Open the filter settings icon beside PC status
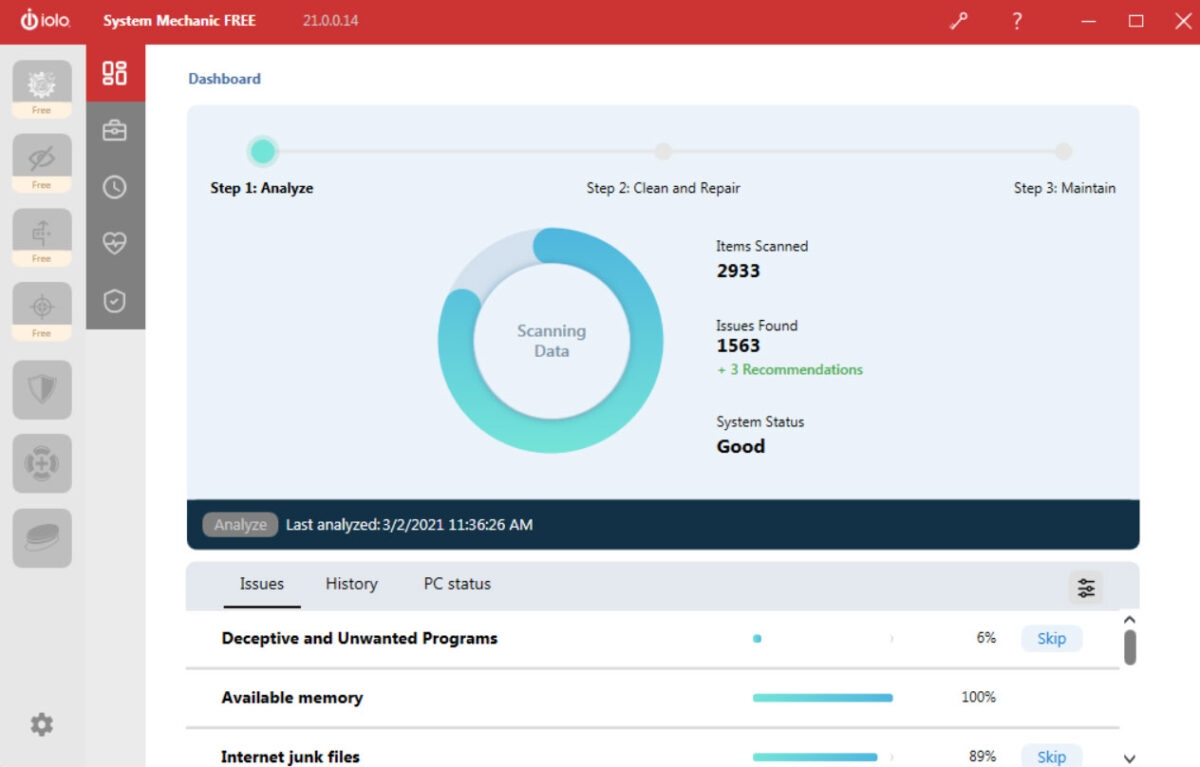 tap(1086, 589)
